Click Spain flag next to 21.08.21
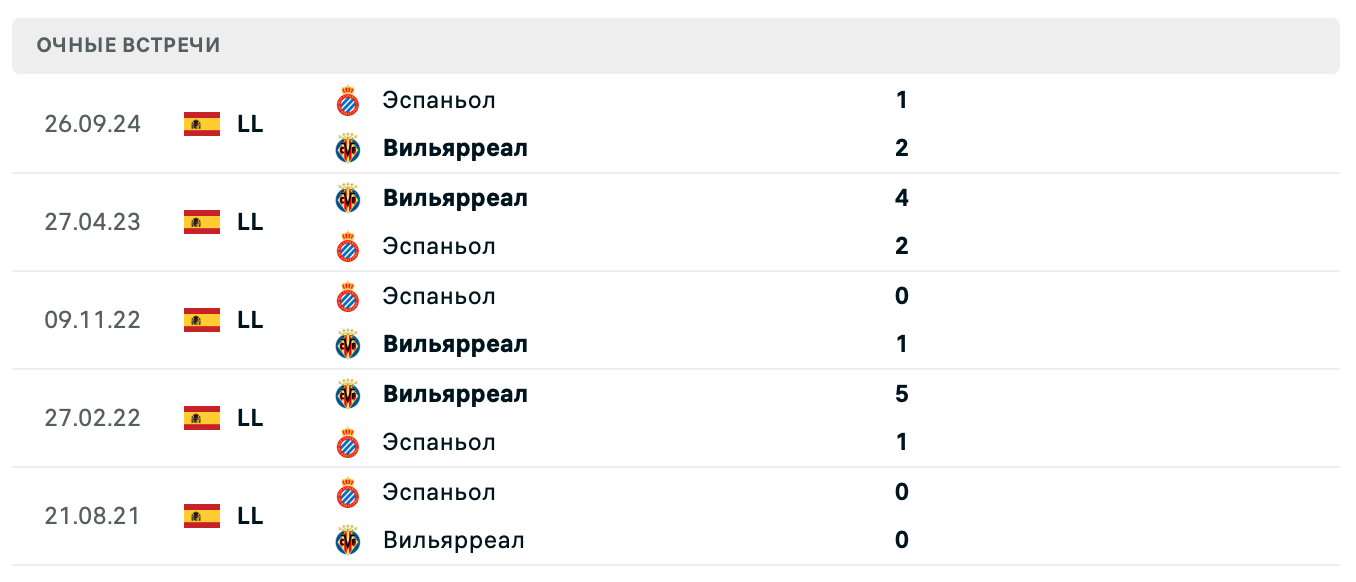The width and height of the screenshot is (1356, 582). pyautogui.click(x=202, y=516)
